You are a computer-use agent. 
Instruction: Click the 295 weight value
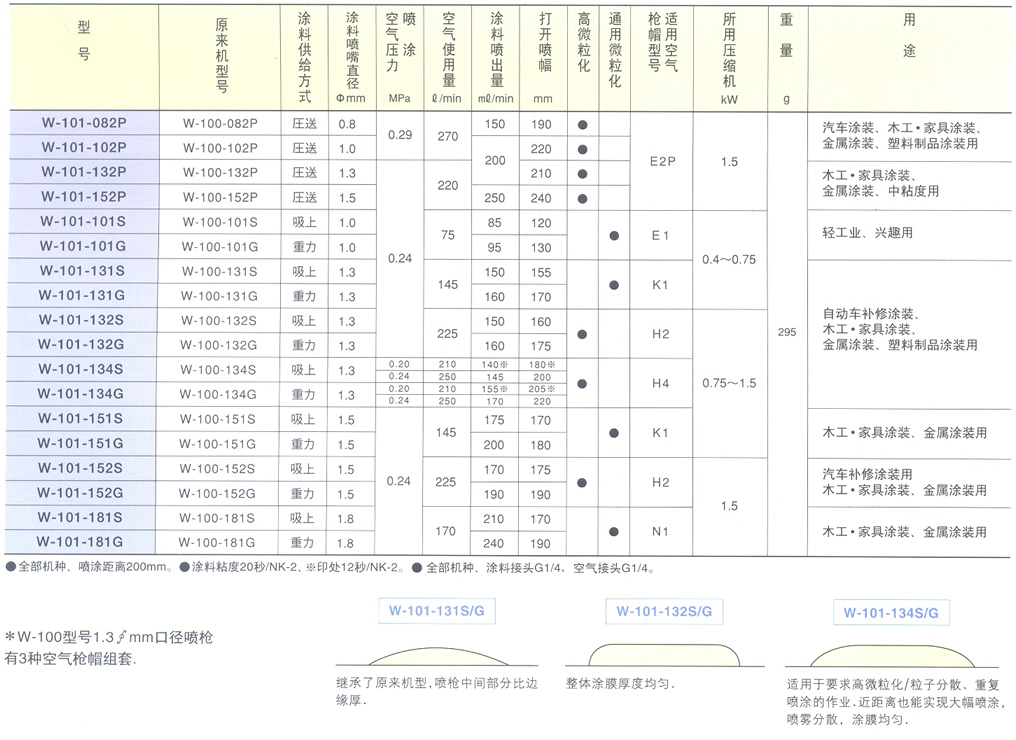click(x=787, y=332)
